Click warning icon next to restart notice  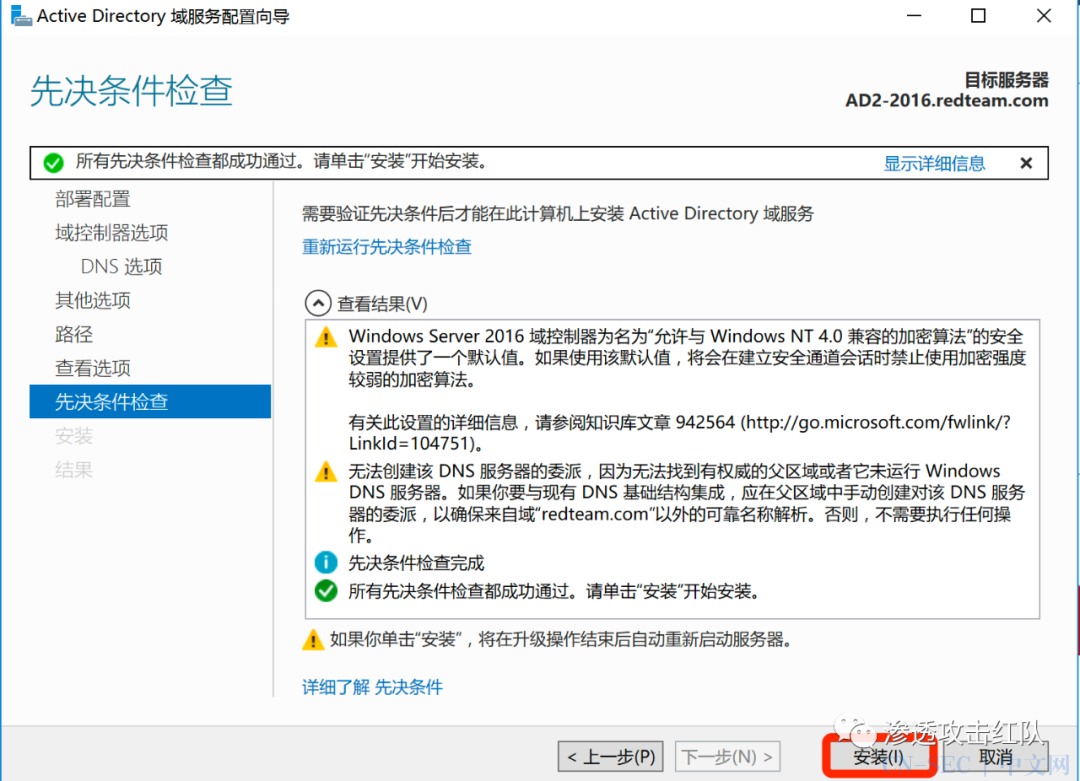click(313, 640)
